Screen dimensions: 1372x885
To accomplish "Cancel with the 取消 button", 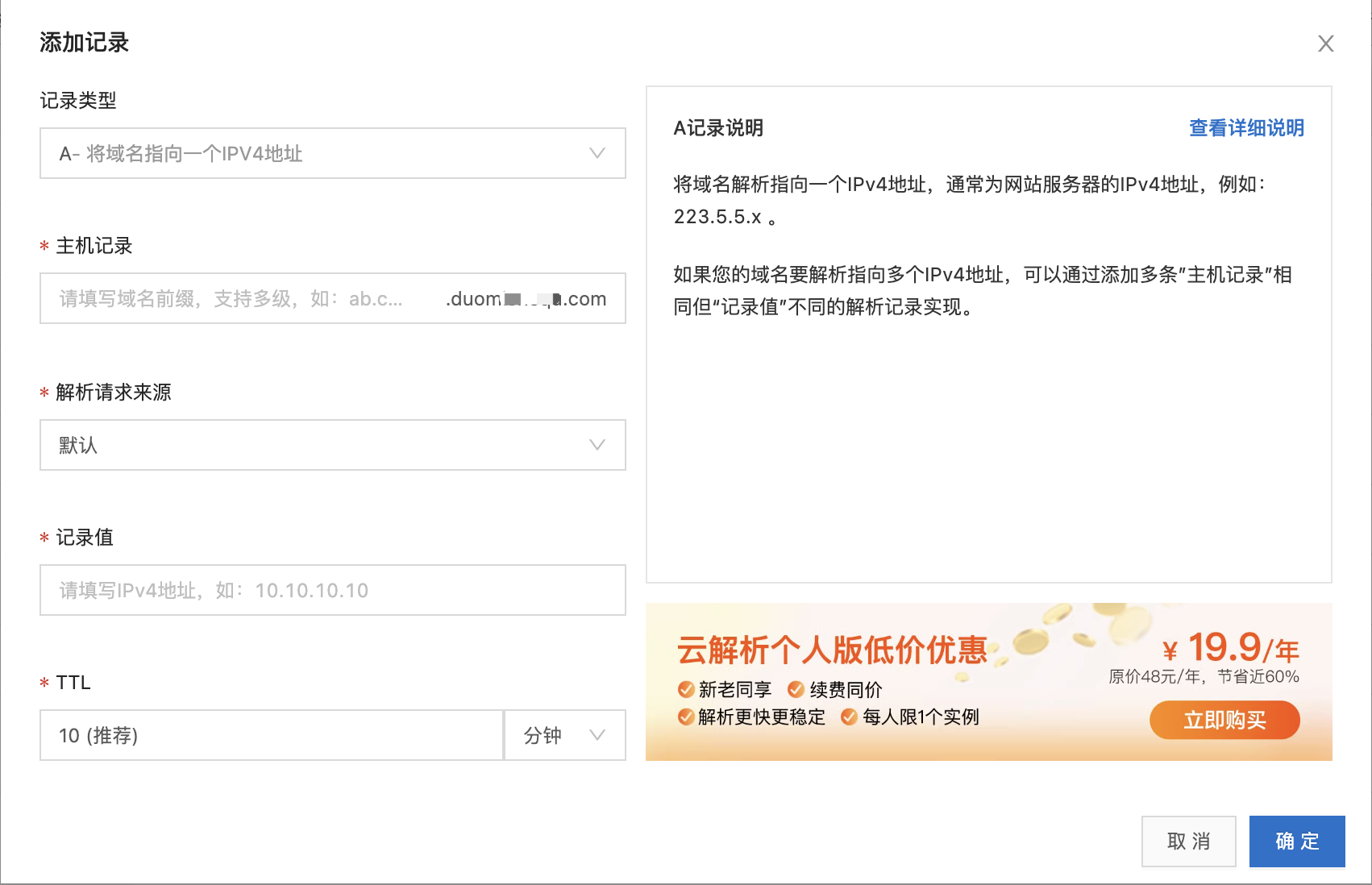I will (x=1188, y=841).
